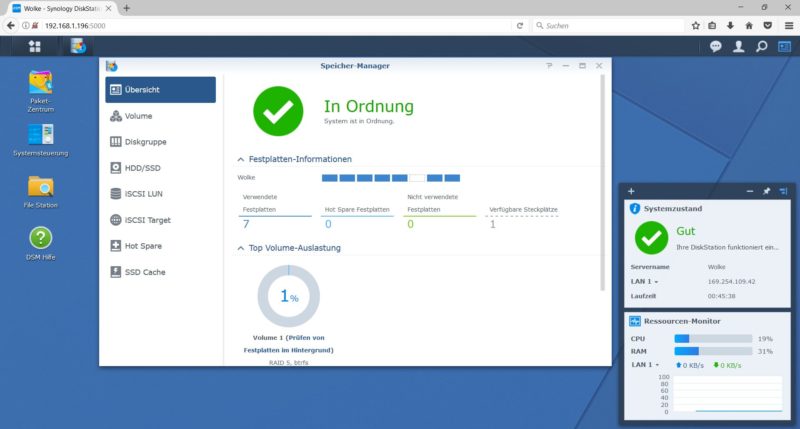The height and width of the screenshot is (429, 800).
Task: Click DSM search magnifier icon
Action: (x=761, y=46)
